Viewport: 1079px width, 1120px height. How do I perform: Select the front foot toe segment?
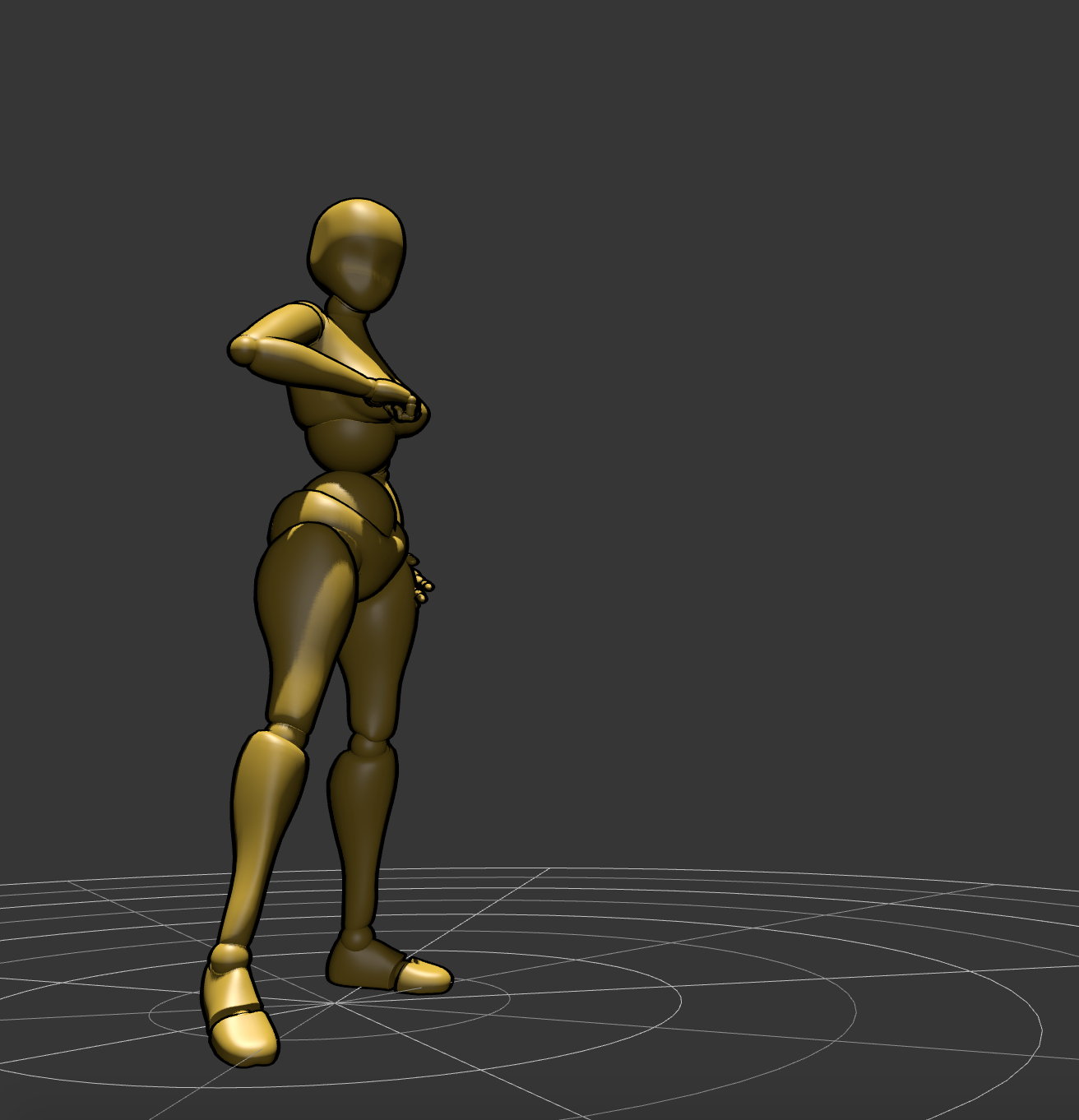(243, 1038)
